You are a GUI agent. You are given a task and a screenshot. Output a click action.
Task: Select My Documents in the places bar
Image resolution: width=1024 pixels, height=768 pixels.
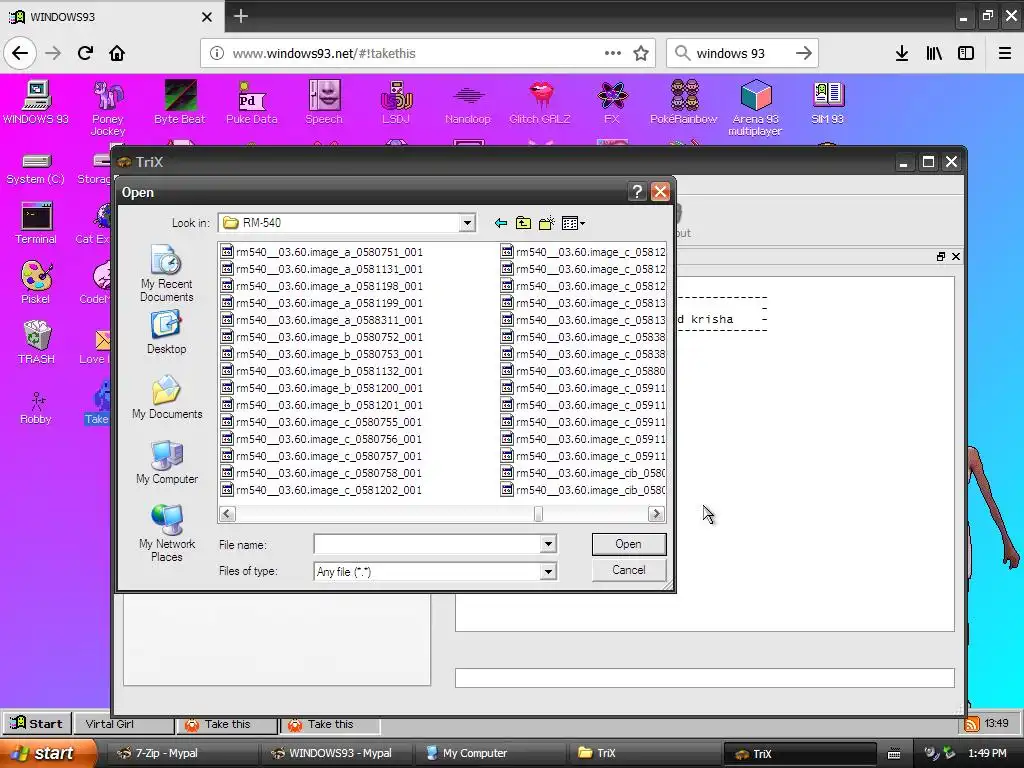click(167, 397)
